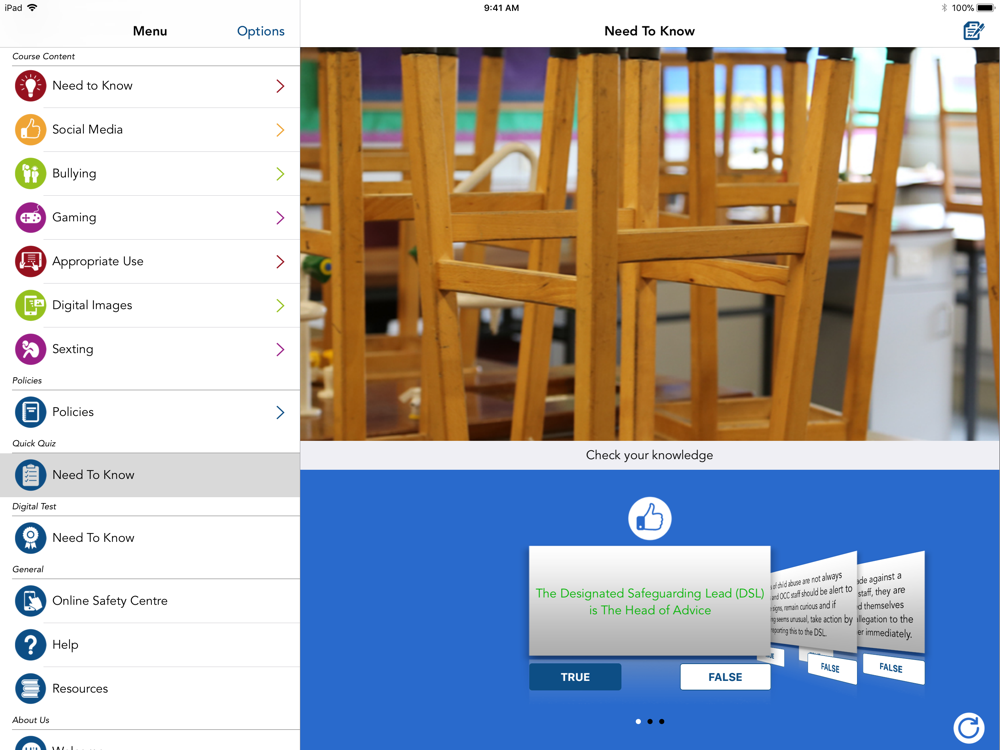Open the Bullying menu item
Image resolution: width=1000 pixels, height=750 pixels.
pos(150,173)
